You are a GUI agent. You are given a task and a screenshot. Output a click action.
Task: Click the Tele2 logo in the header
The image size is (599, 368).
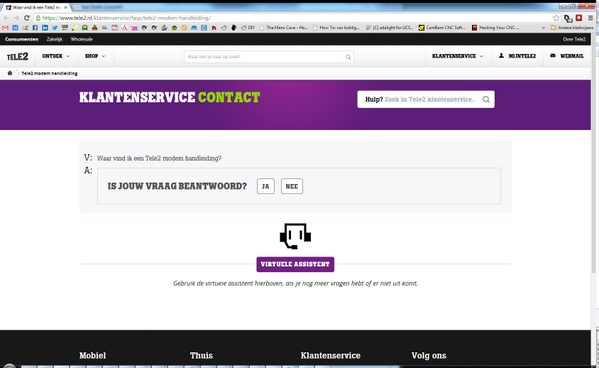point(18,57)
